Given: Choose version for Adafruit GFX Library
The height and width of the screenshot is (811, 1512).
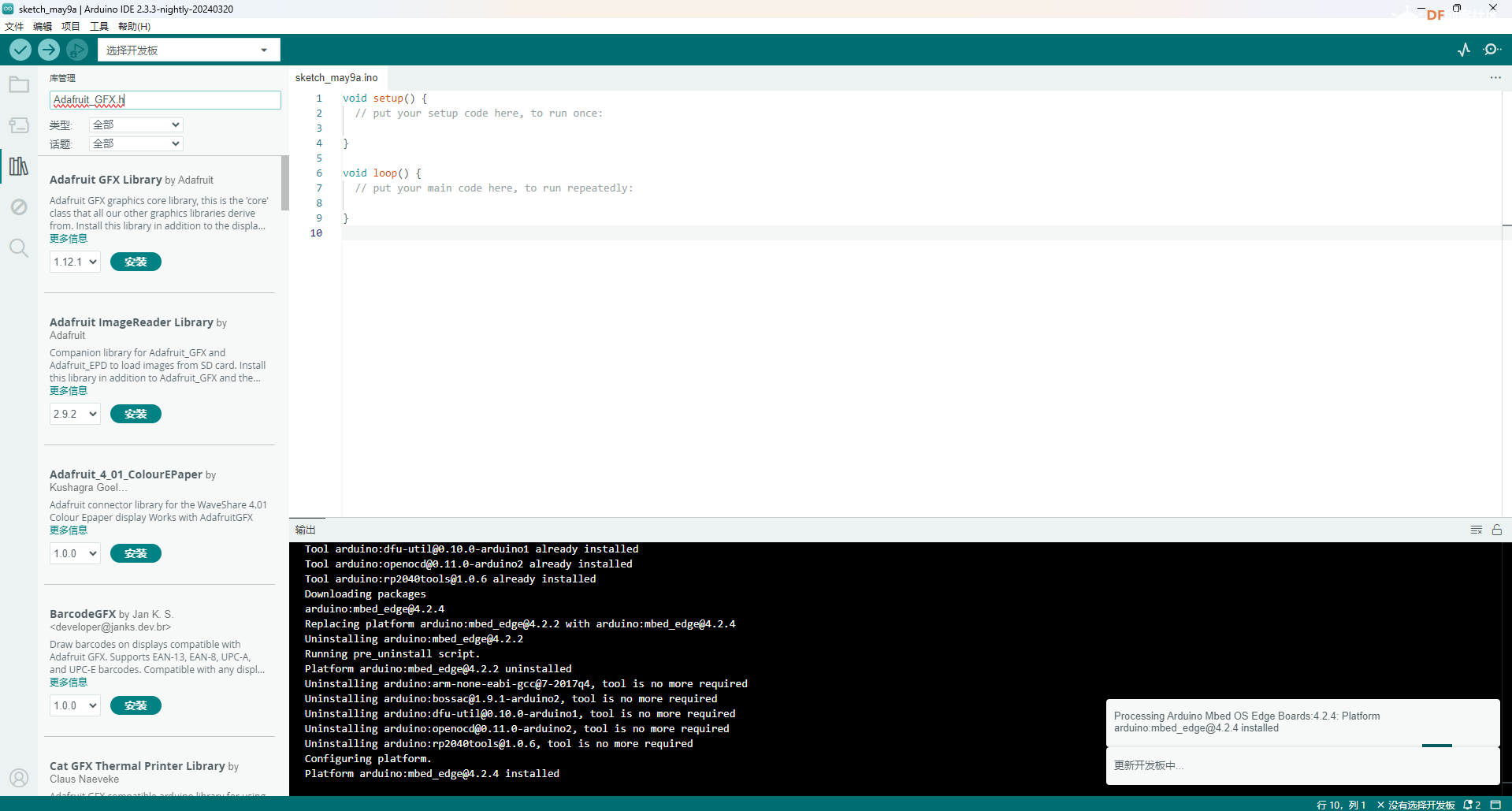Looking at the screenshot, I should coord(76,262).
